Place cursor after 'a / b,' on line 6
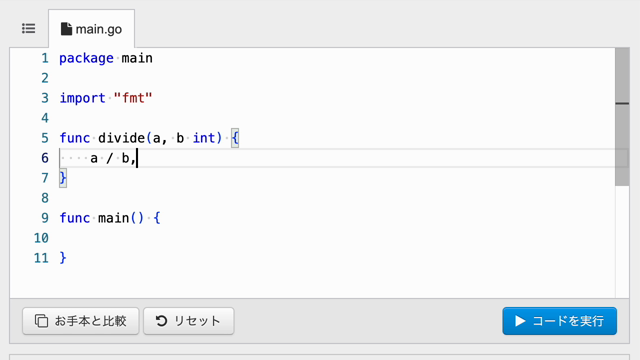This screenshot has height=360, width=640. point(137,158)
